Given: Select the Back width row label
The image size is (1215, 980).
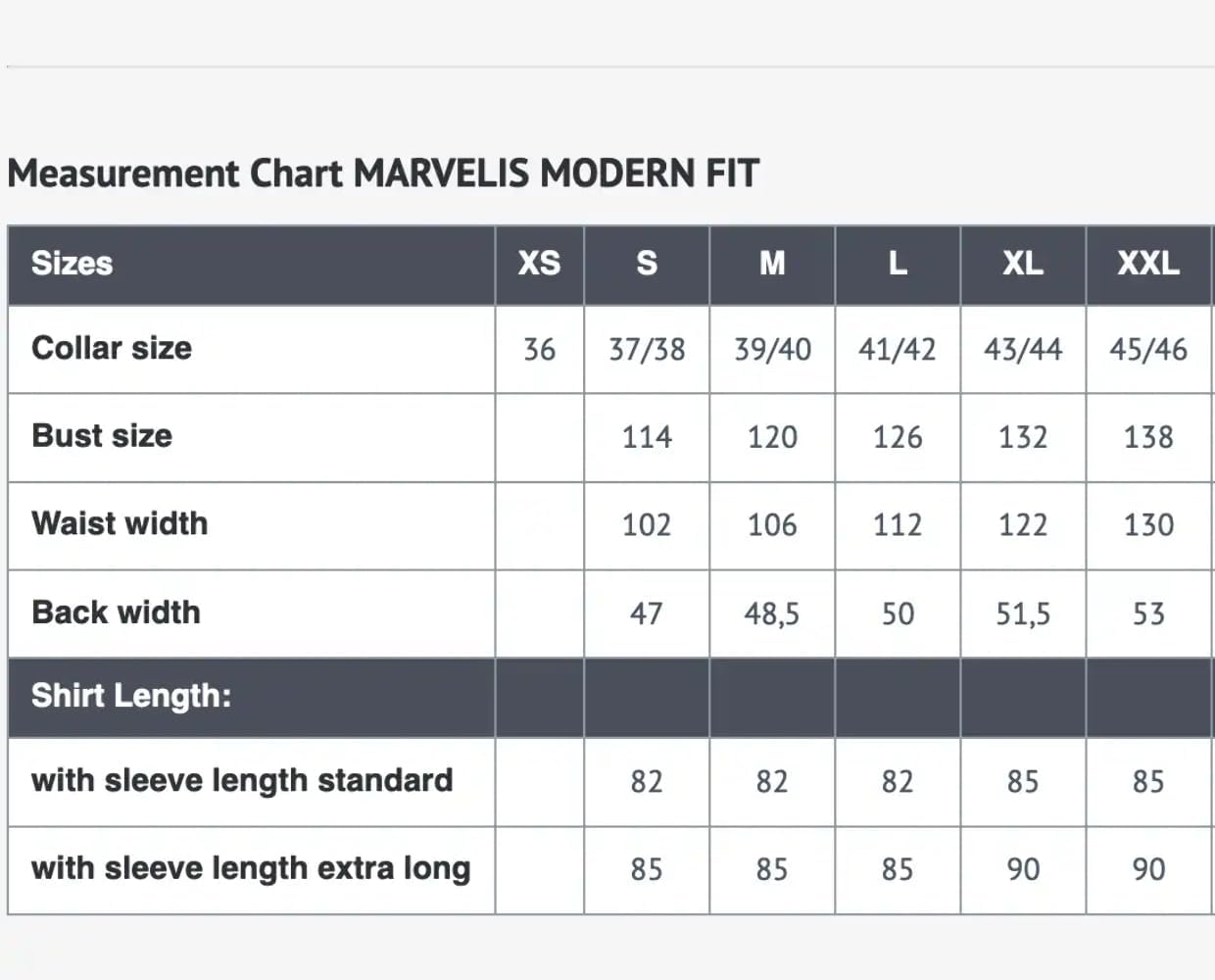Looking at the screenshot, I should (x=116, y=612).
